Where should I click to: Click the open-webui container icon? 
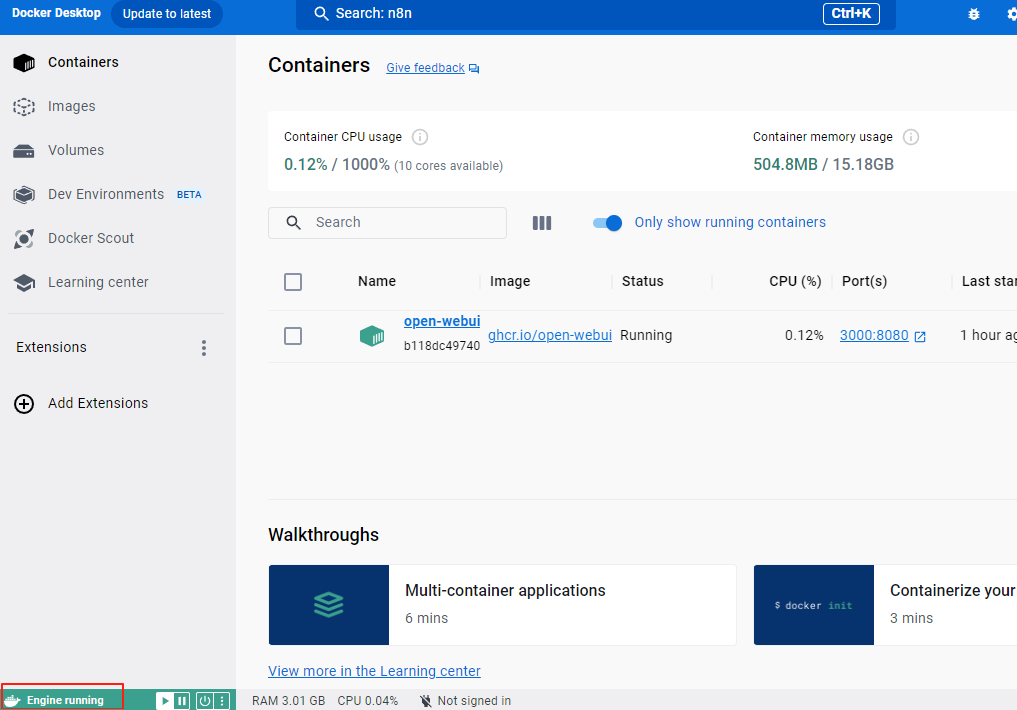pos(372,336)
